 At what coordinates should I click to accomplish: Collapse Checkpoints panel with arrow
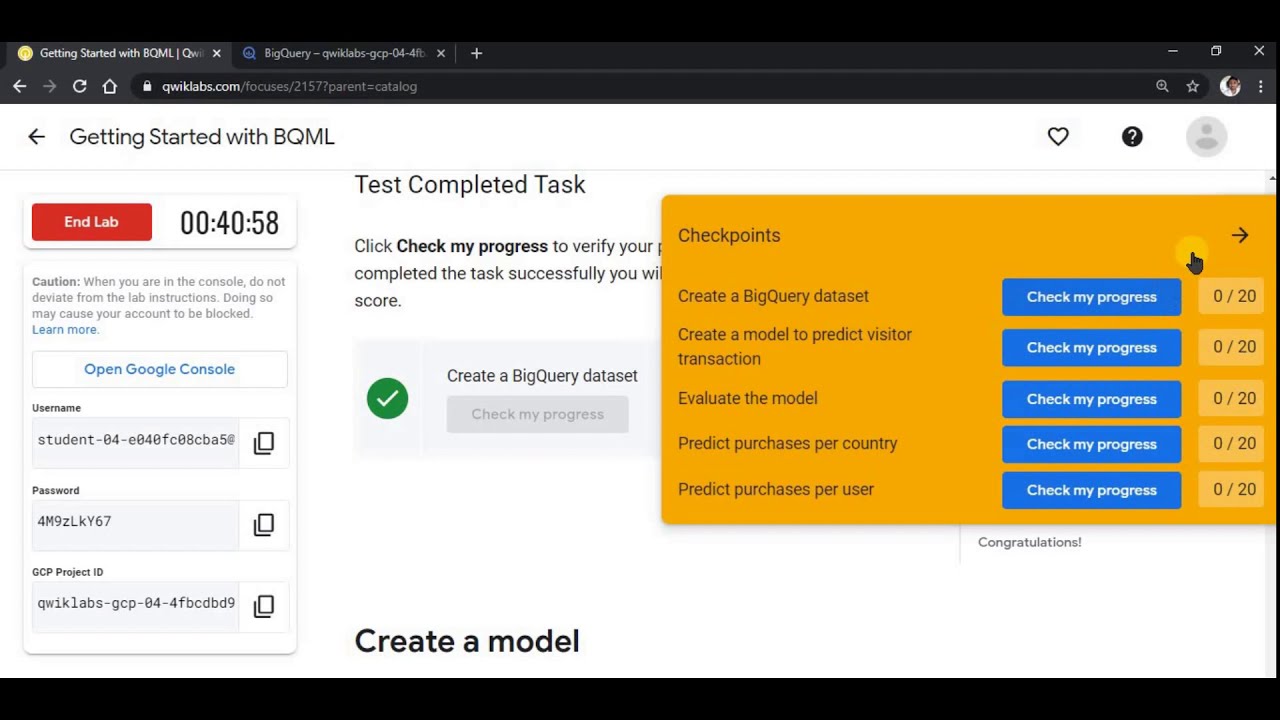pos(1240,236)
